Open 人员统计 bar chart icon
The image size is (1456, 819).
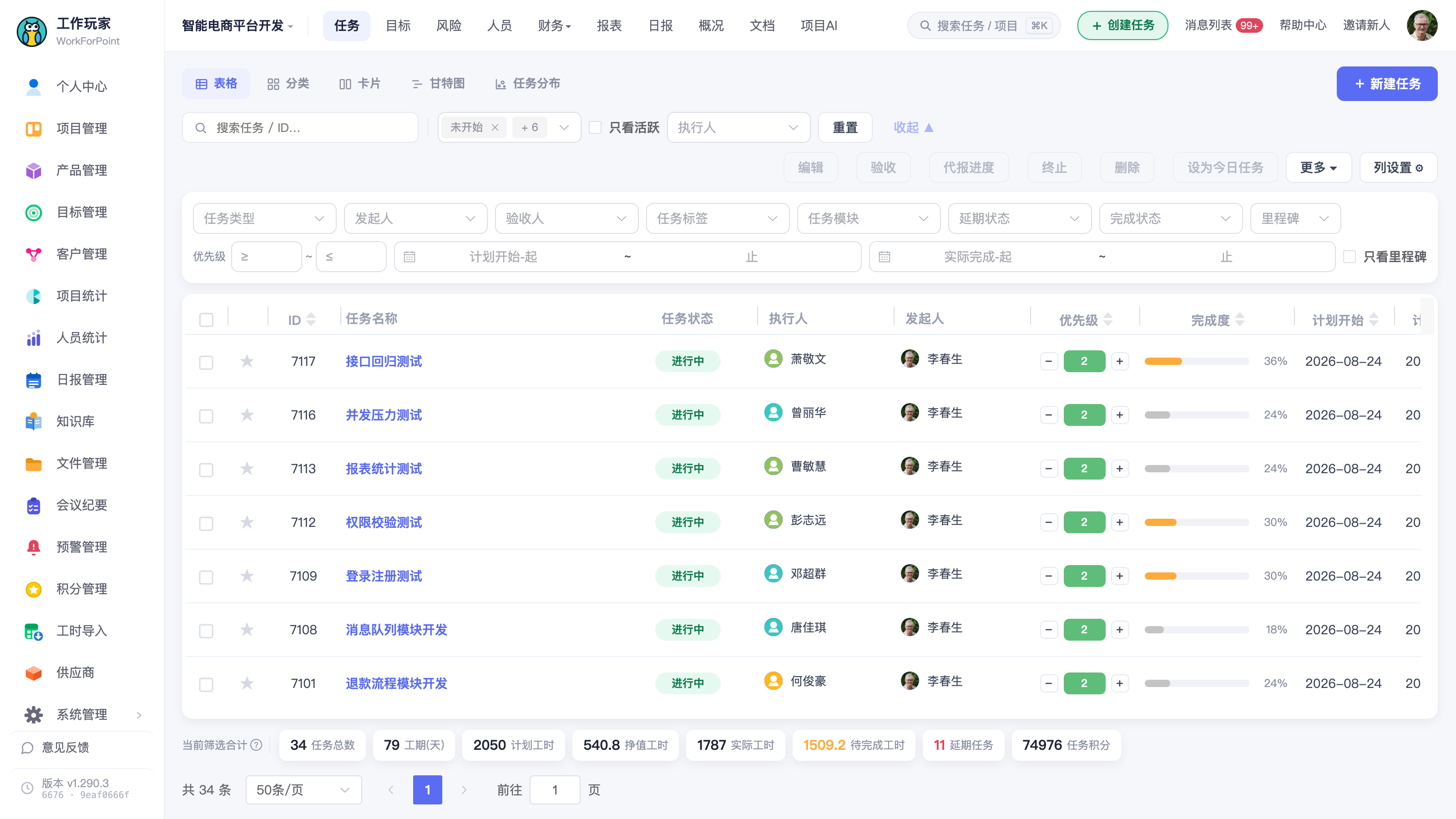pyautogui.click(x=33, y=338)
